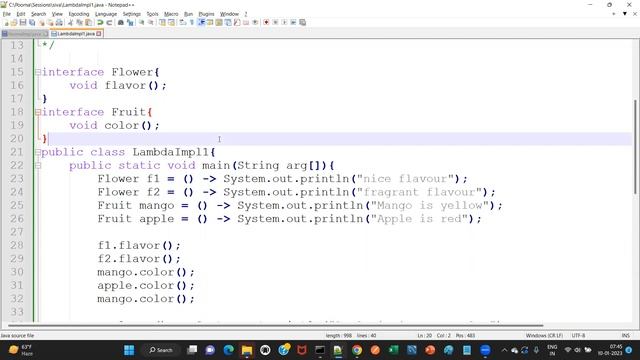Close the LambdaImpl1.java tab
Image resolution: width=640 pixels, height=360 pixels.
point(99,34)
